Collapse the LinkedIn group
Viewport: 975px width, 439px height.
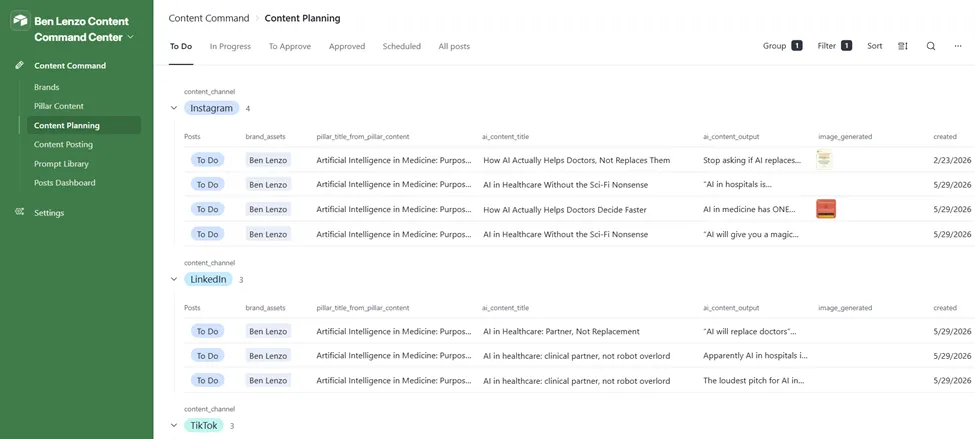click(x=174, y=279)
